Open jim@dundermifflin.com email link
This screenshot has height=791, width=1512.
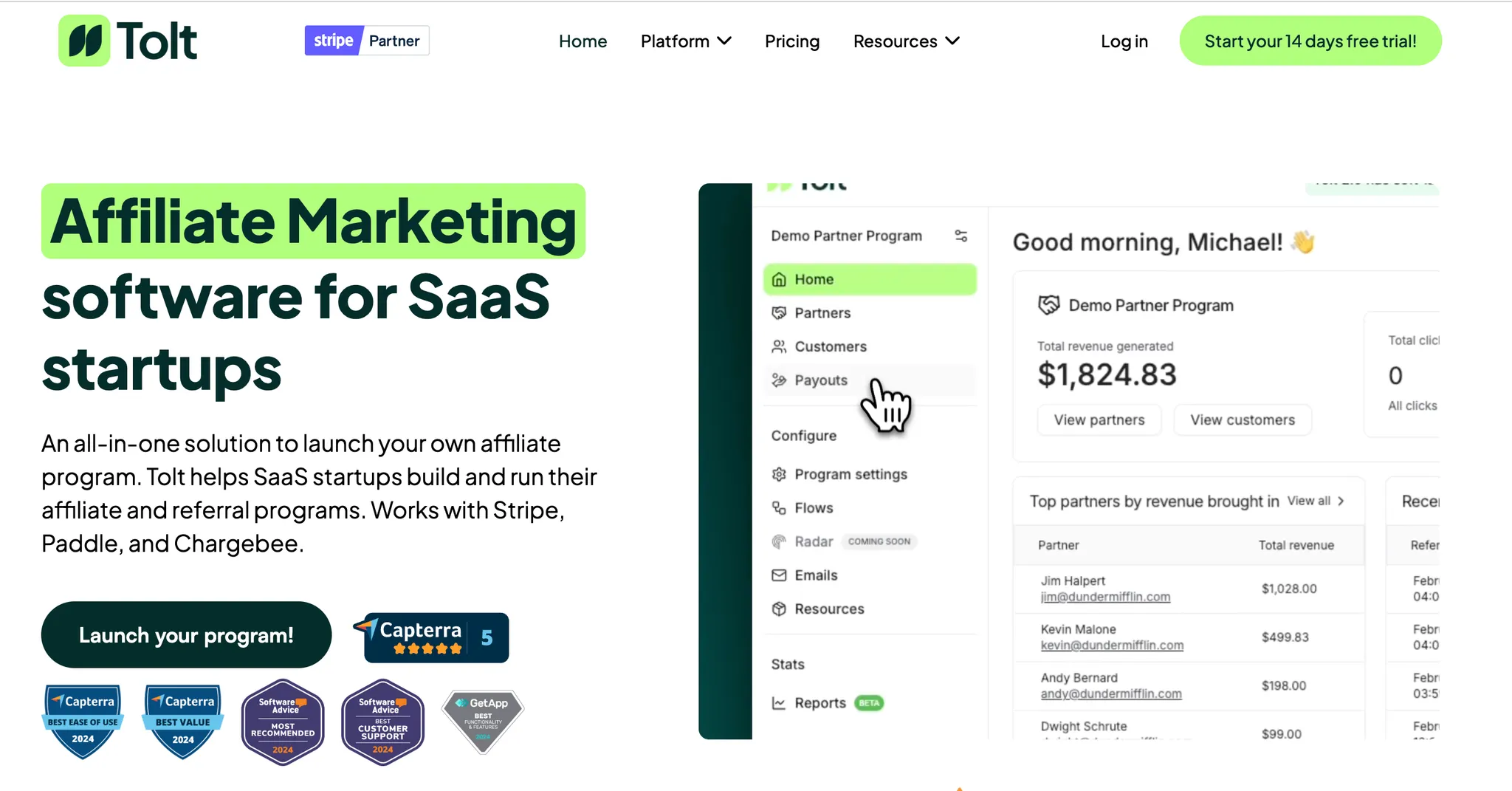(1105, 597)
